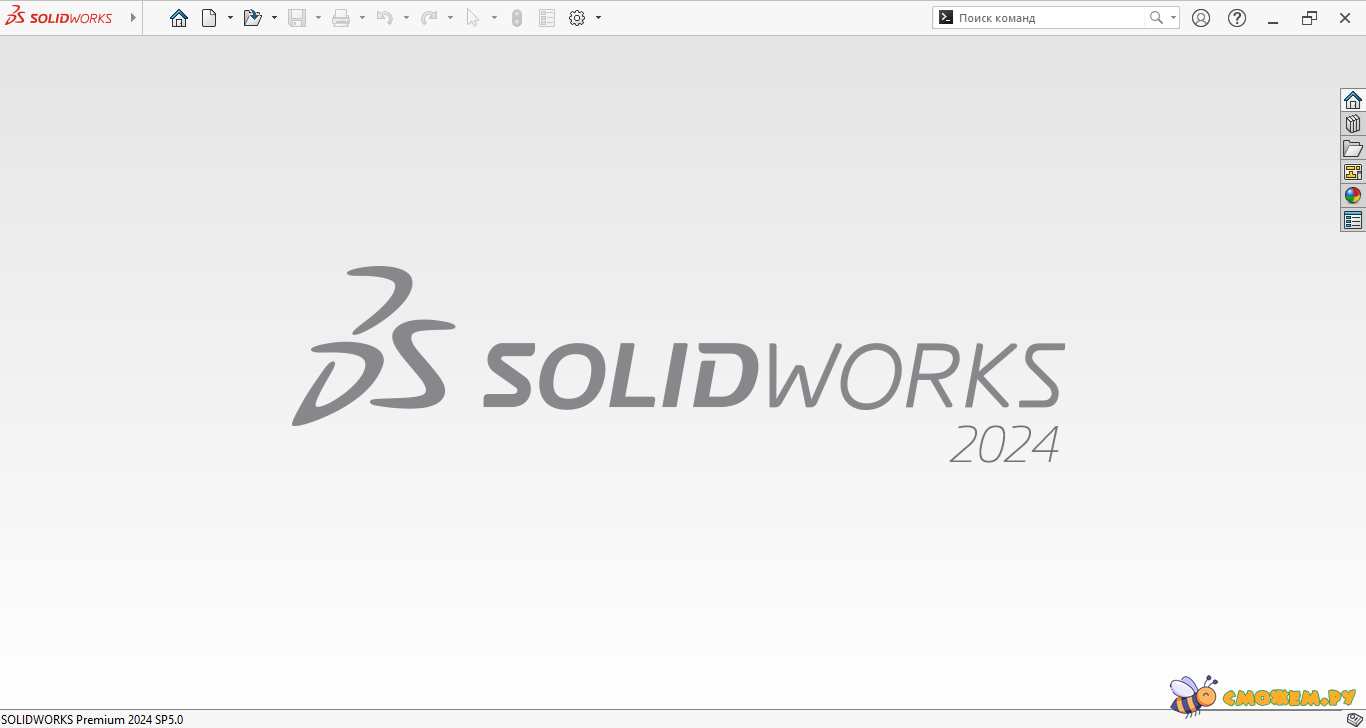The height and width of the screenshot is (728, 1366).
Task: Click 'SOLIDWORKS Premium 2024 SP5.0' status text
Action: pos(92,720)
